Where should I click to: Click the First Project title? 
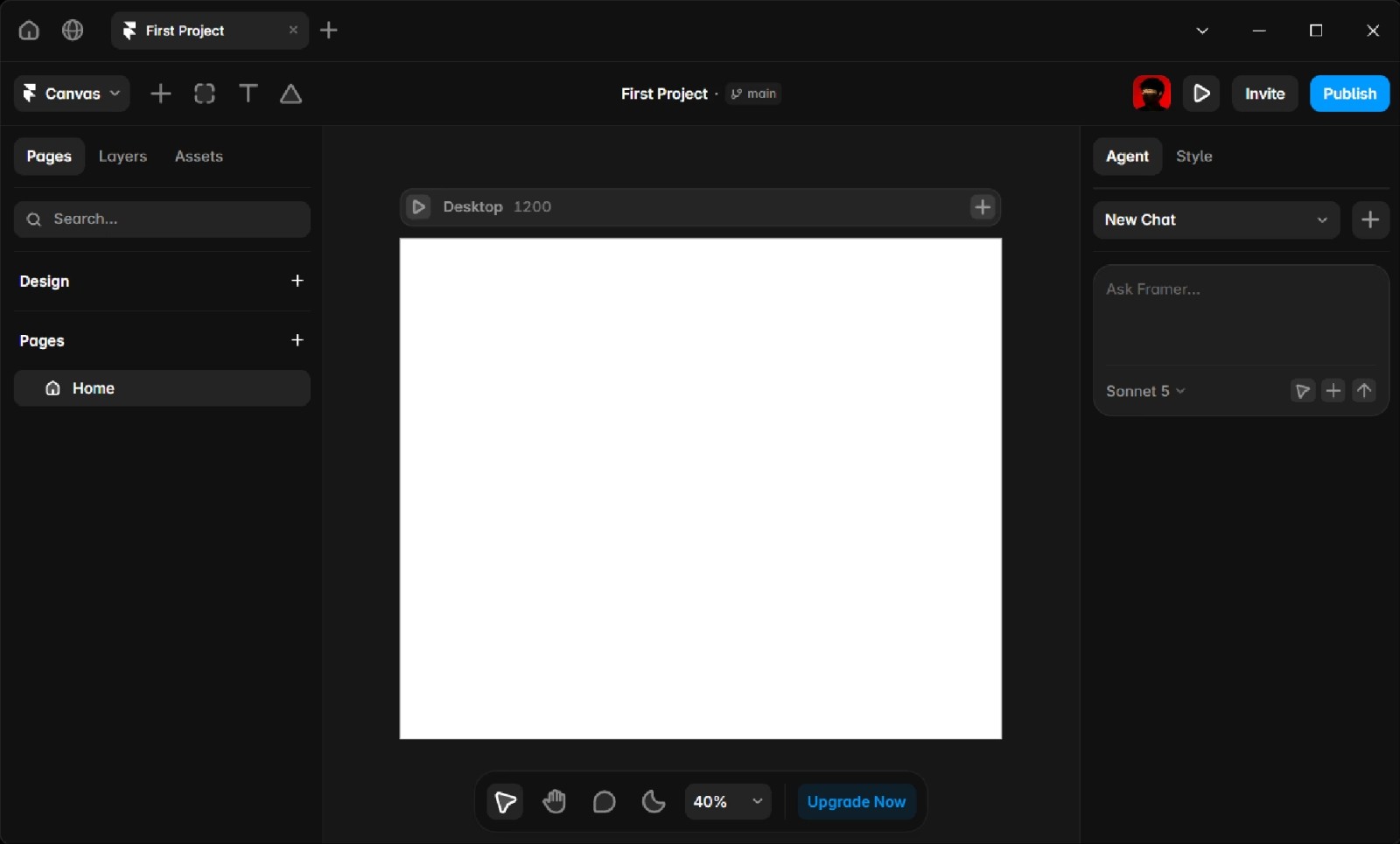pyautogui.click(x=664, y=94)
